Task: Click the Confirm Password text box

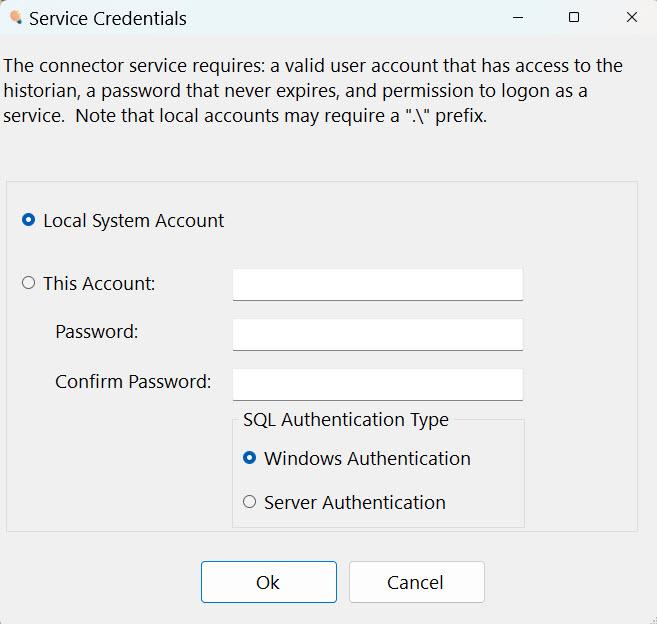Action: point(378,384)
